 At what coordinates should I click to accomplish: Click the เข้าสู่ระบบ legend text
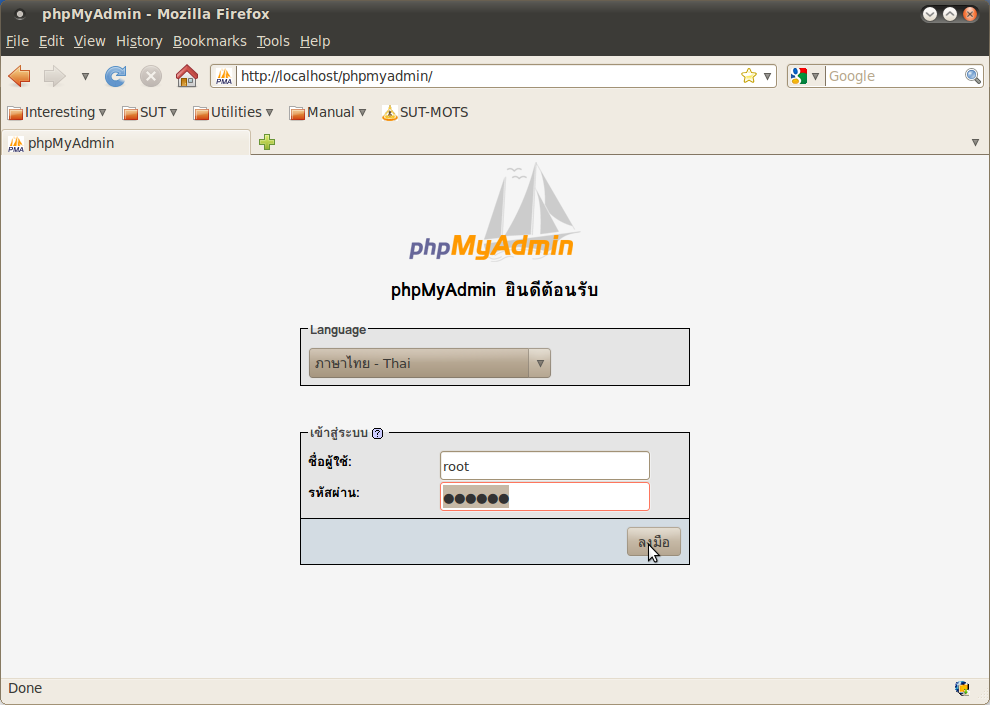338,434
